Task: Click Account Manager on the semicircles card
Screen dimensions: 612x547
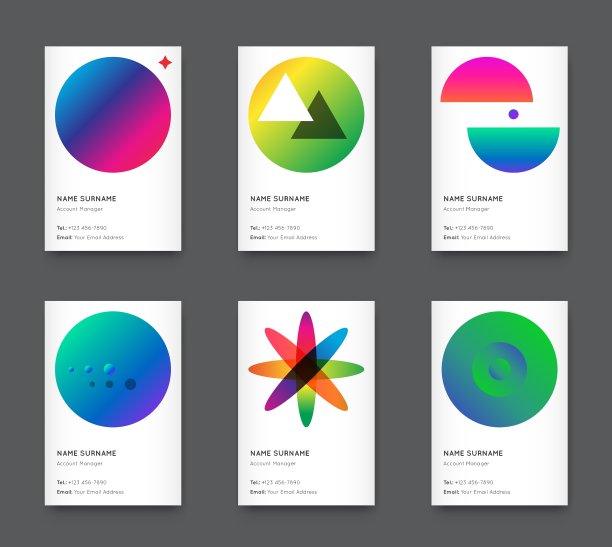Action: pyautogui.click(x=466, y=209)
